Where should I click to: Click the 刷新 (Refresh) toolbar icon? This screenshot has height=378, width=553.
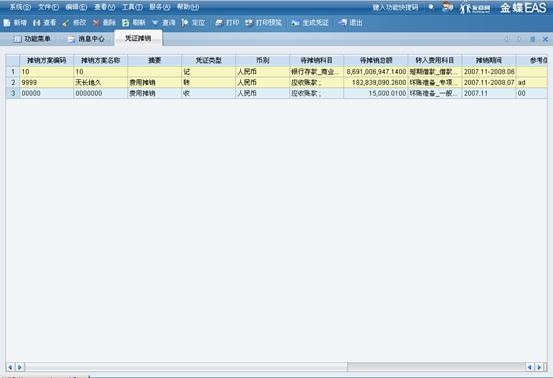(x=126, y=23)
